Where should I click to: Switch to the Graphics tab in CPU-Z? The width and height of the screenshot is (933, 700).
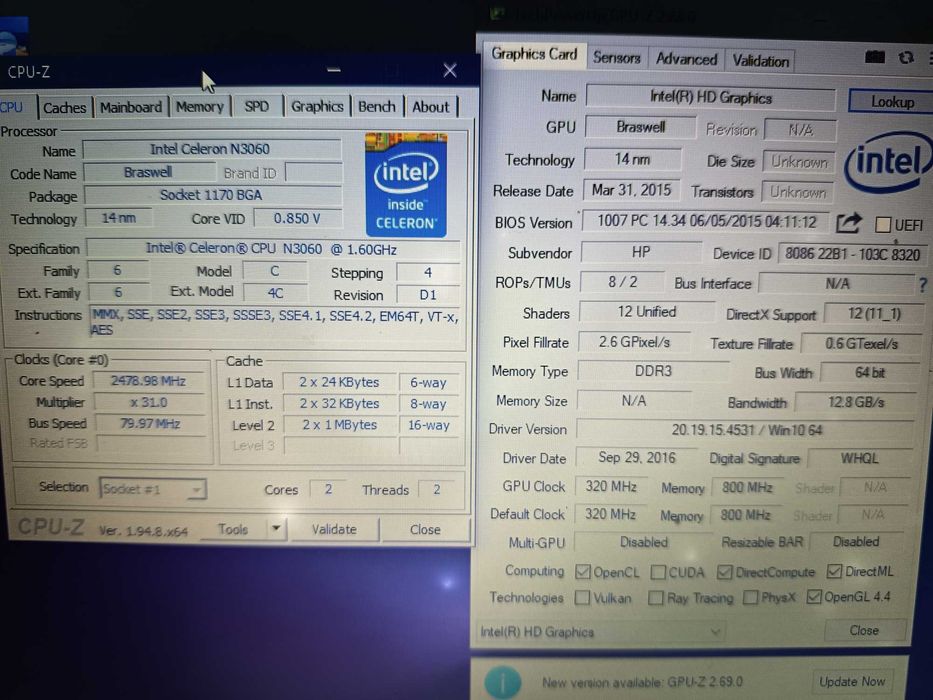tap(317, 107)
